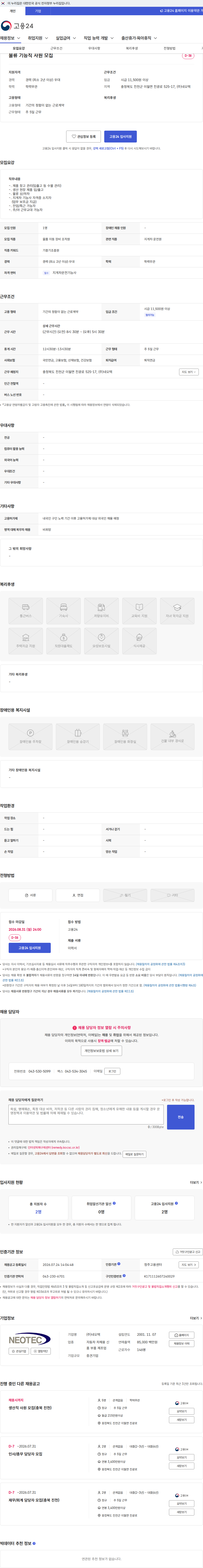Open the company 홈페이지 link button

tap(182, 1335)
